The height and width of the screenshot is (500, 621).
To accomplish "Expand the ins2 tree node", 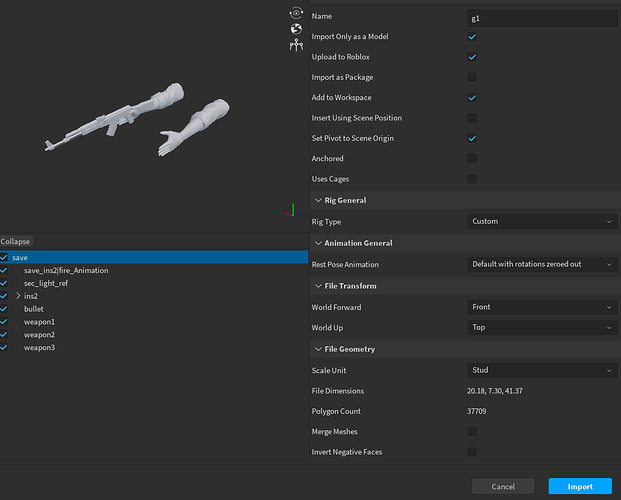I will (x=18, y=296).
